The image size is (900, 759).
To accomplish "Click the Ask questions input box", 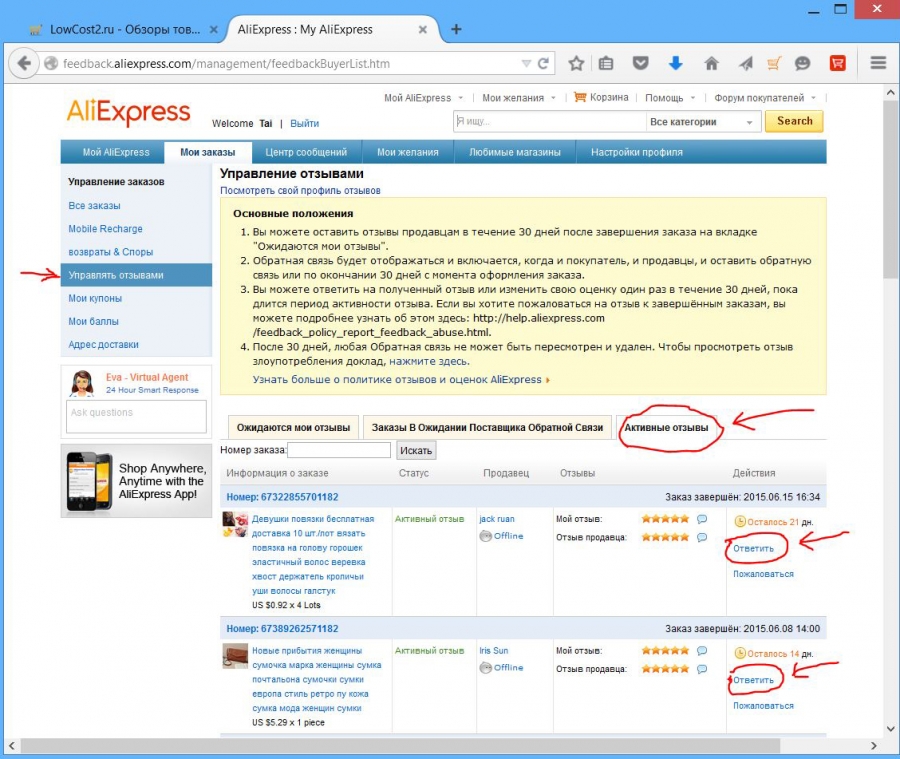I will click(136, 416).
